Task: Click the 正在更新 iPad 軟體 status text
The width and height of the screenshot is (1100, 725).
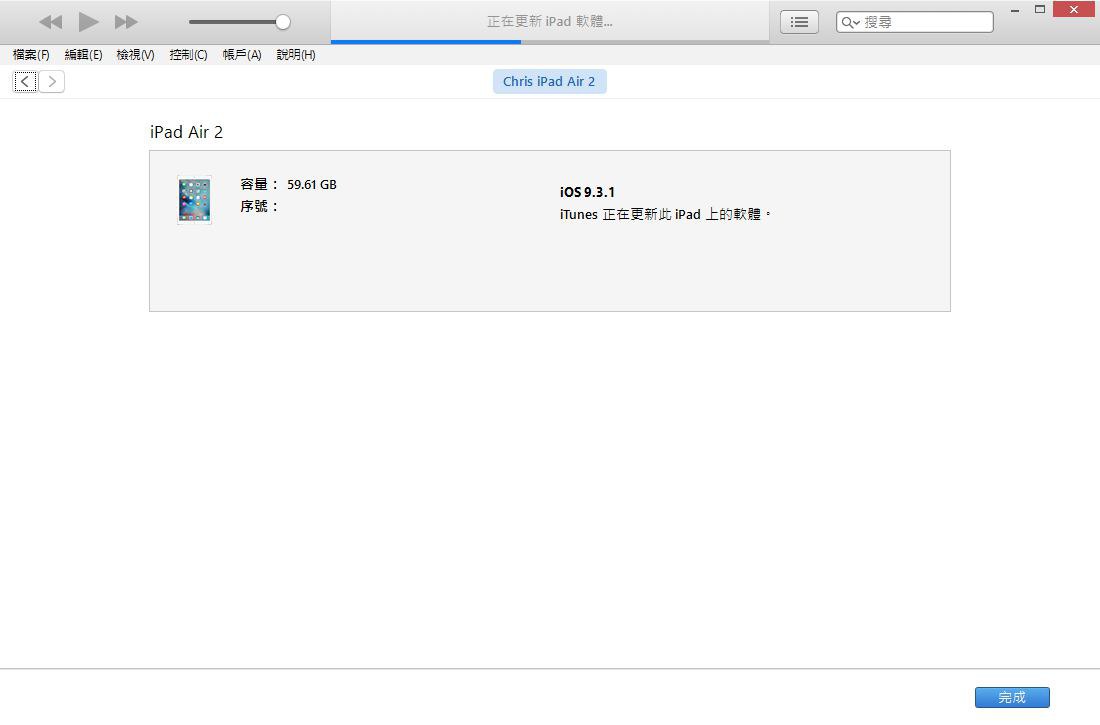Action: pos(549,21)
